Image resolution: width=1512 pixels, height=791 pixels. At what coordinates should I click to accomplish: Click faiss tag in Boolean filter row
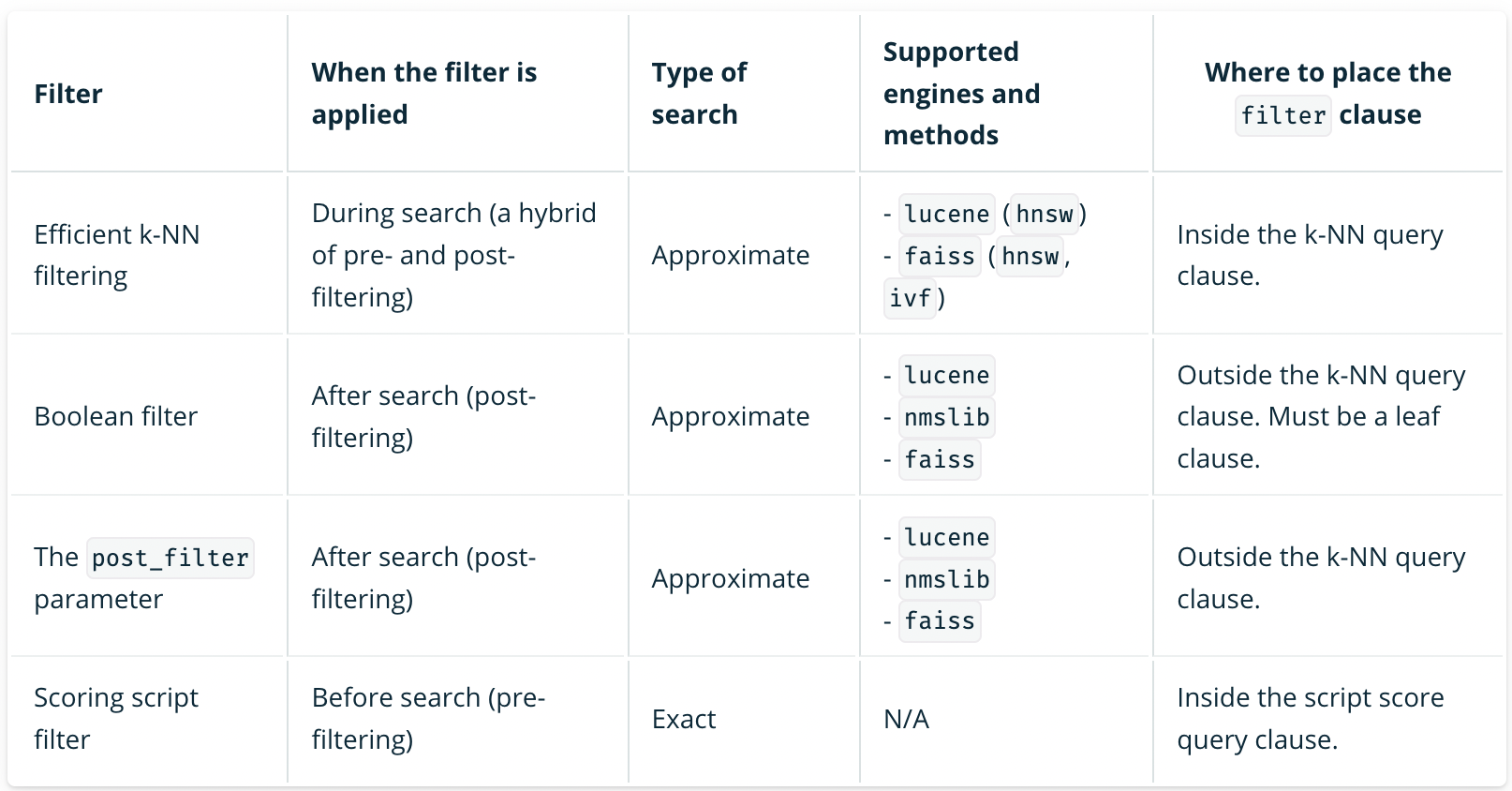940,459
